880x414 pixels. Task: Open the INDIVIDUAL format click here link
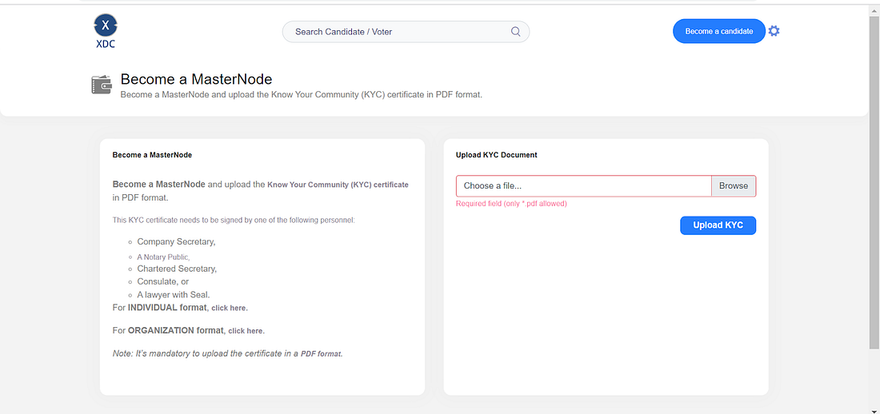coord(229,308)
